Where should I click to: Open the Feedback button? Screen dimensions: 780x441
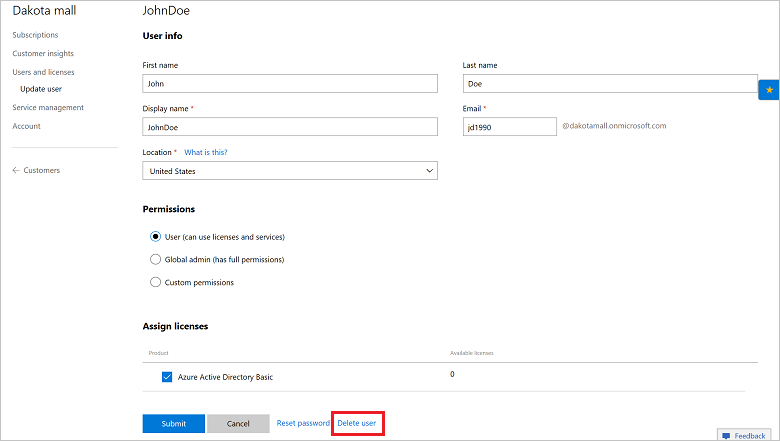(x=744, y=435)
